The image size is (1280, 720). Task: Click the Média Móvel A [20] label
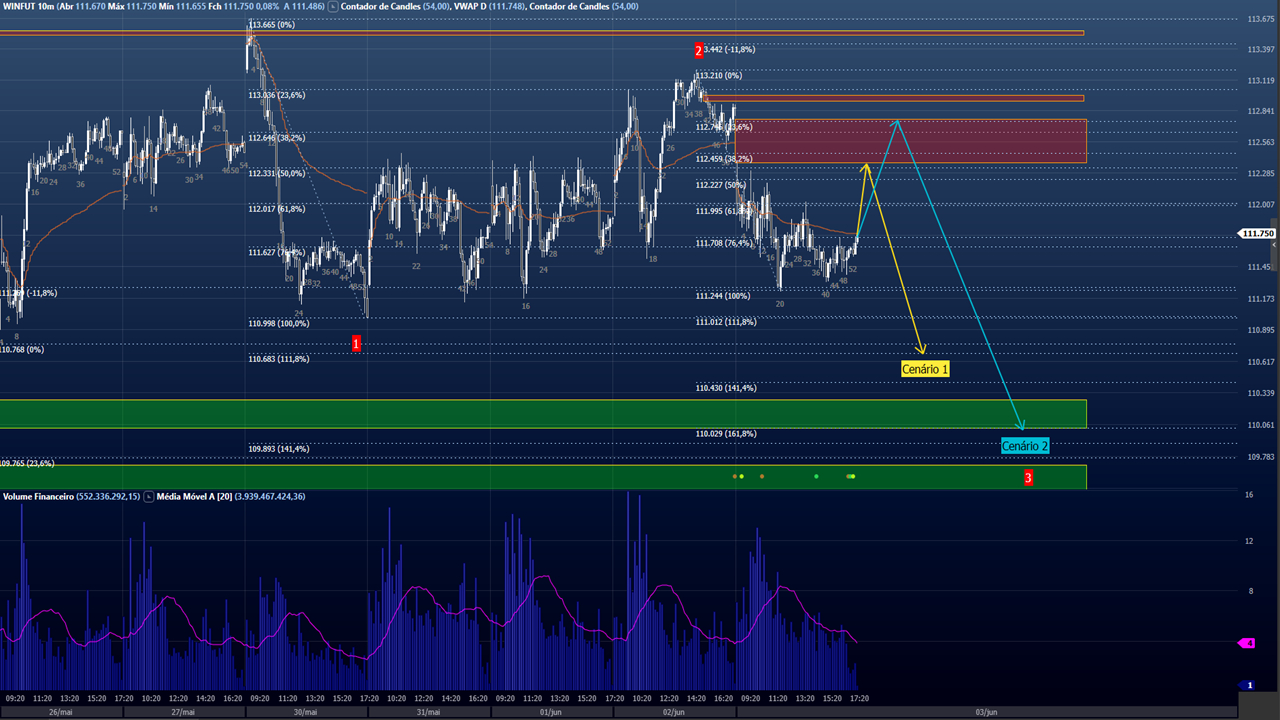(194, 496)
